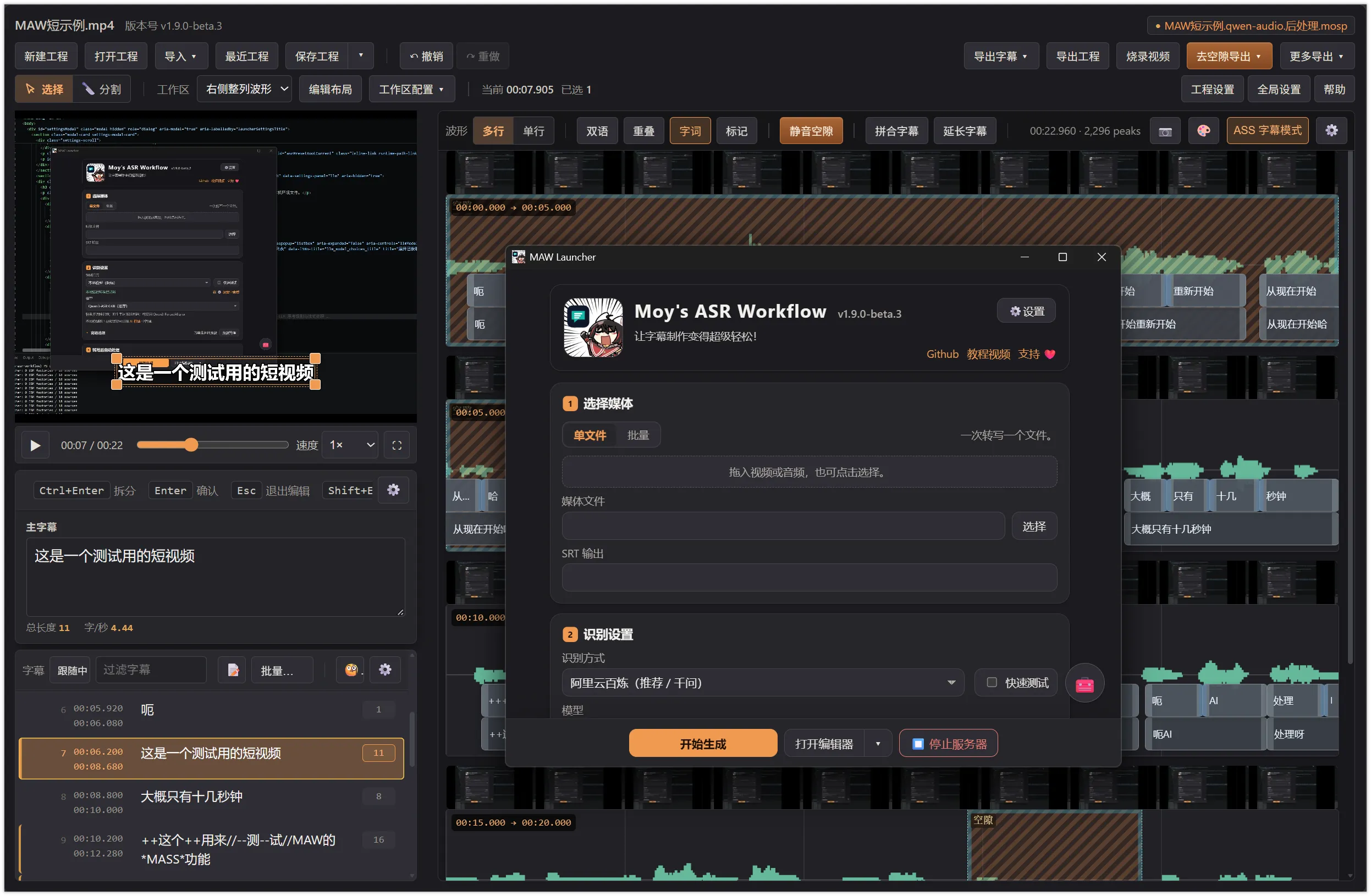1371x896 pixels.
Task: Select 单文件 tab in launcher
Action: point(590,435)
